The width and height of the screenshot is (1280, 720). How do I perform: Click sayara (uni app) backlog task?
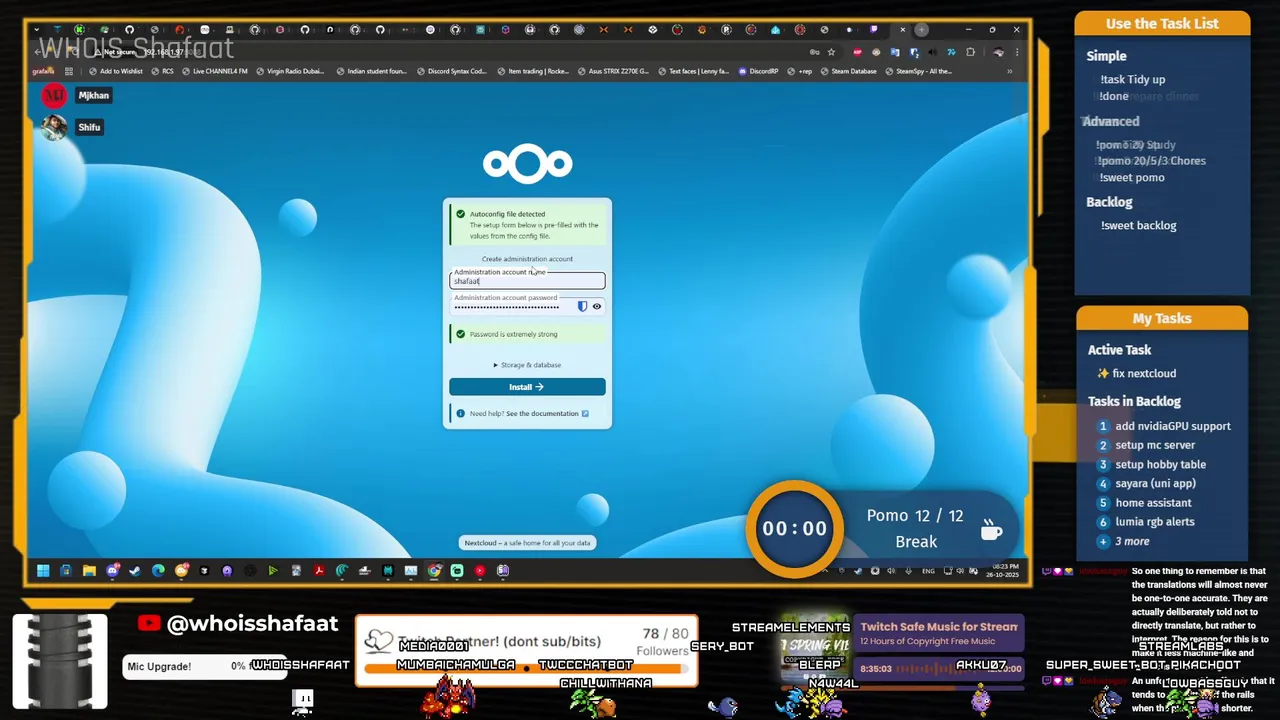point(1155,483)
